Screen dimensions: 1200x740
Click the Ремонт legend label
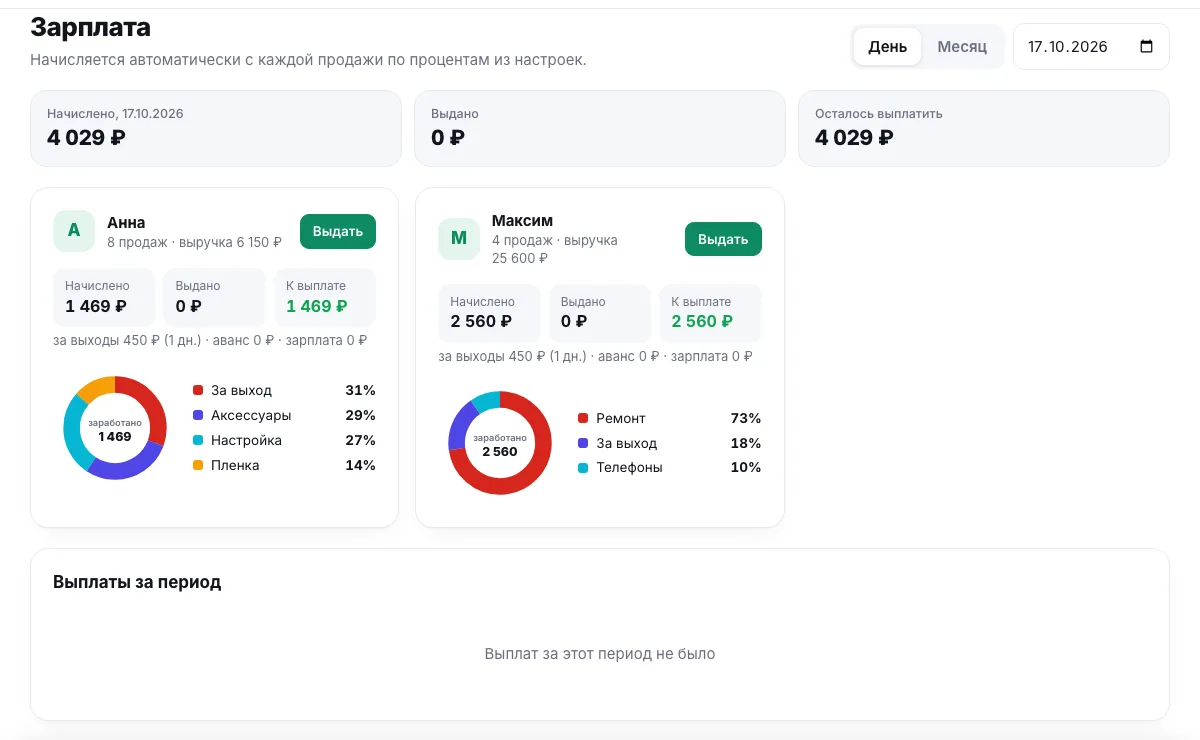(621, 418)
